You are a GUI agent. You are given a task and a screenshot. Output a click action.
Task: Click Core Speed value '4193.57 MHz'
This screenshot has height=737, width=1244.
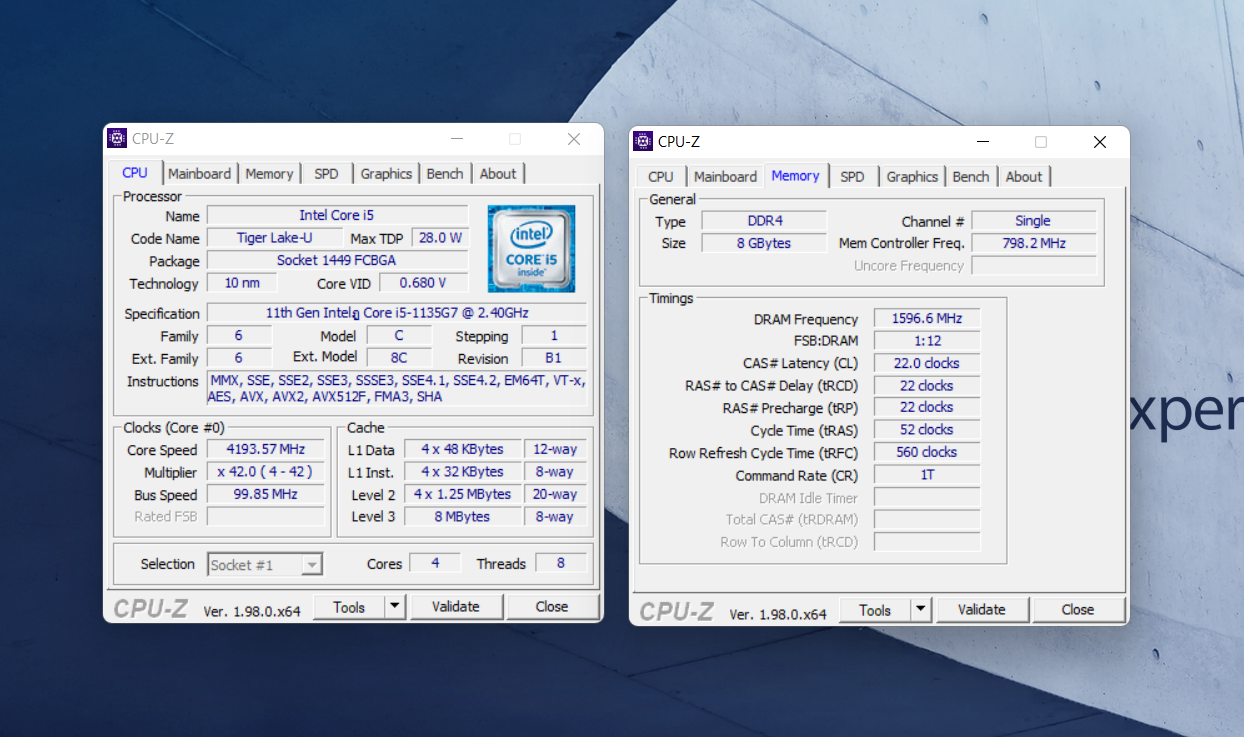pyautogui.click(x=265, y=449)
